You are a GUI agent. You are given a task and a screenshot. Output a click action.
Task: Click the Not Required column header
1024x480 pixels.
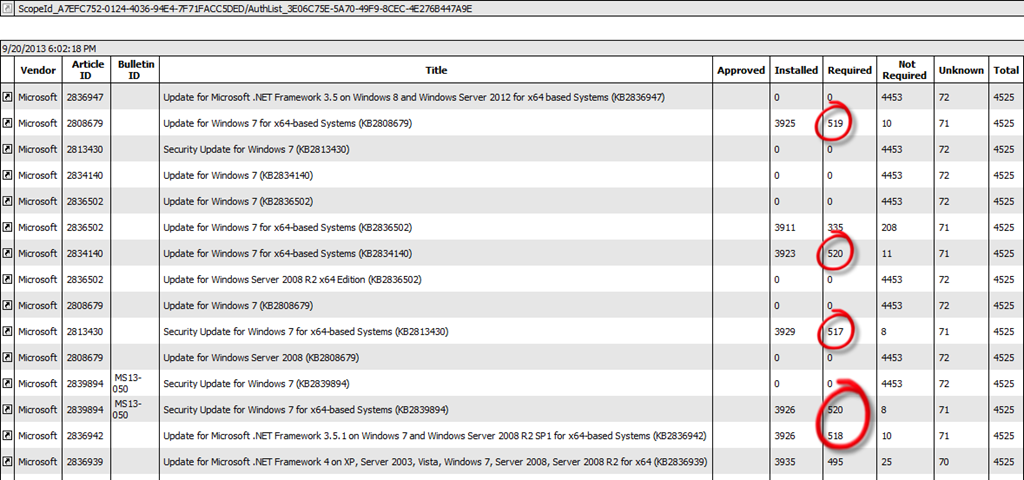pyautogui.click(x=904, y=71)
